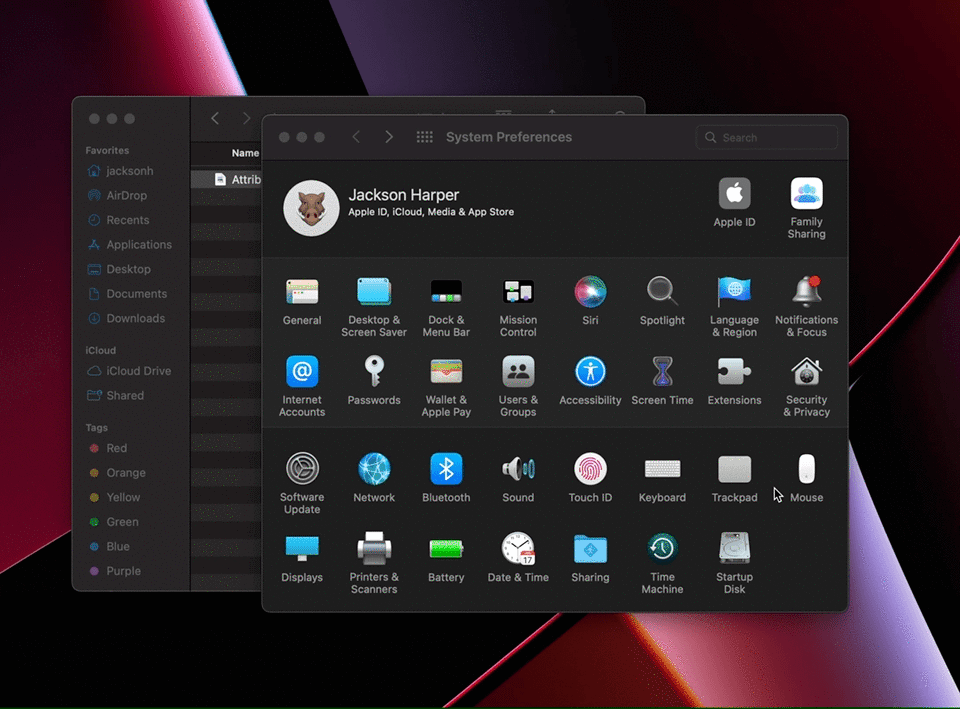
Task: Open Bluetooth preferences
Action: pos(446,478)
